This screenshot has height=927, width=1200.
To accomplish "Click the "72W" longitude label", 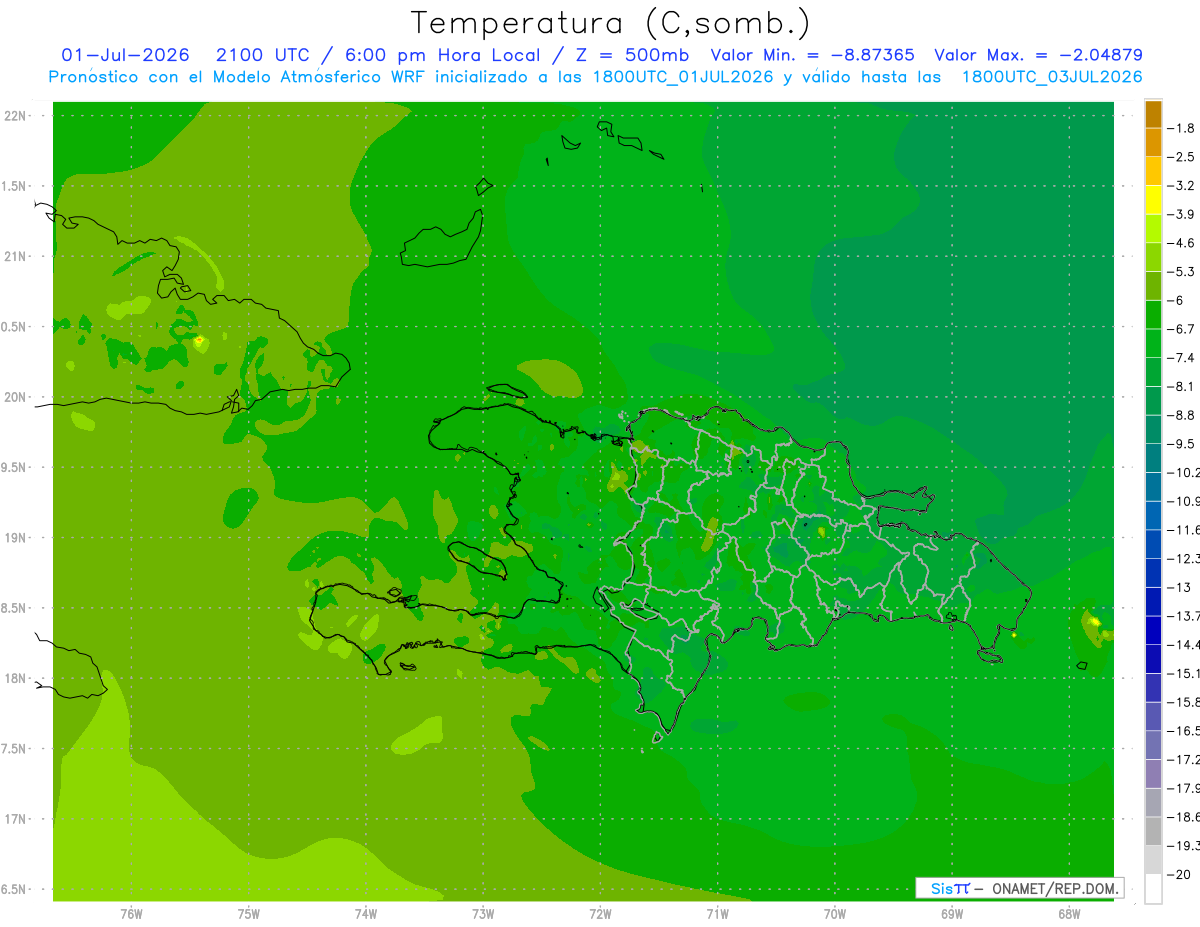I will 600,913.
